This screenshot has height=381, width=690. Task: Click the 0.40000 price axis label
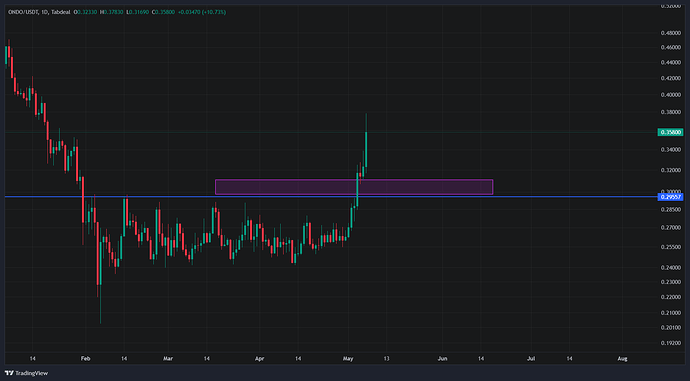(671, 95)
